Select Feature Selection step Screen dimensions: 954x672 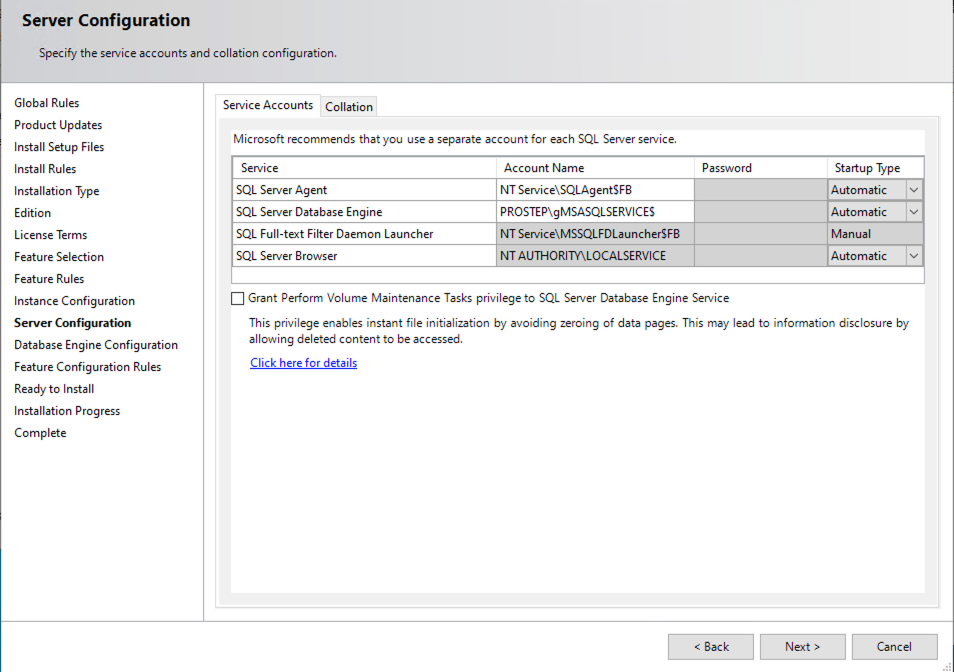click(x=59, y=257)
